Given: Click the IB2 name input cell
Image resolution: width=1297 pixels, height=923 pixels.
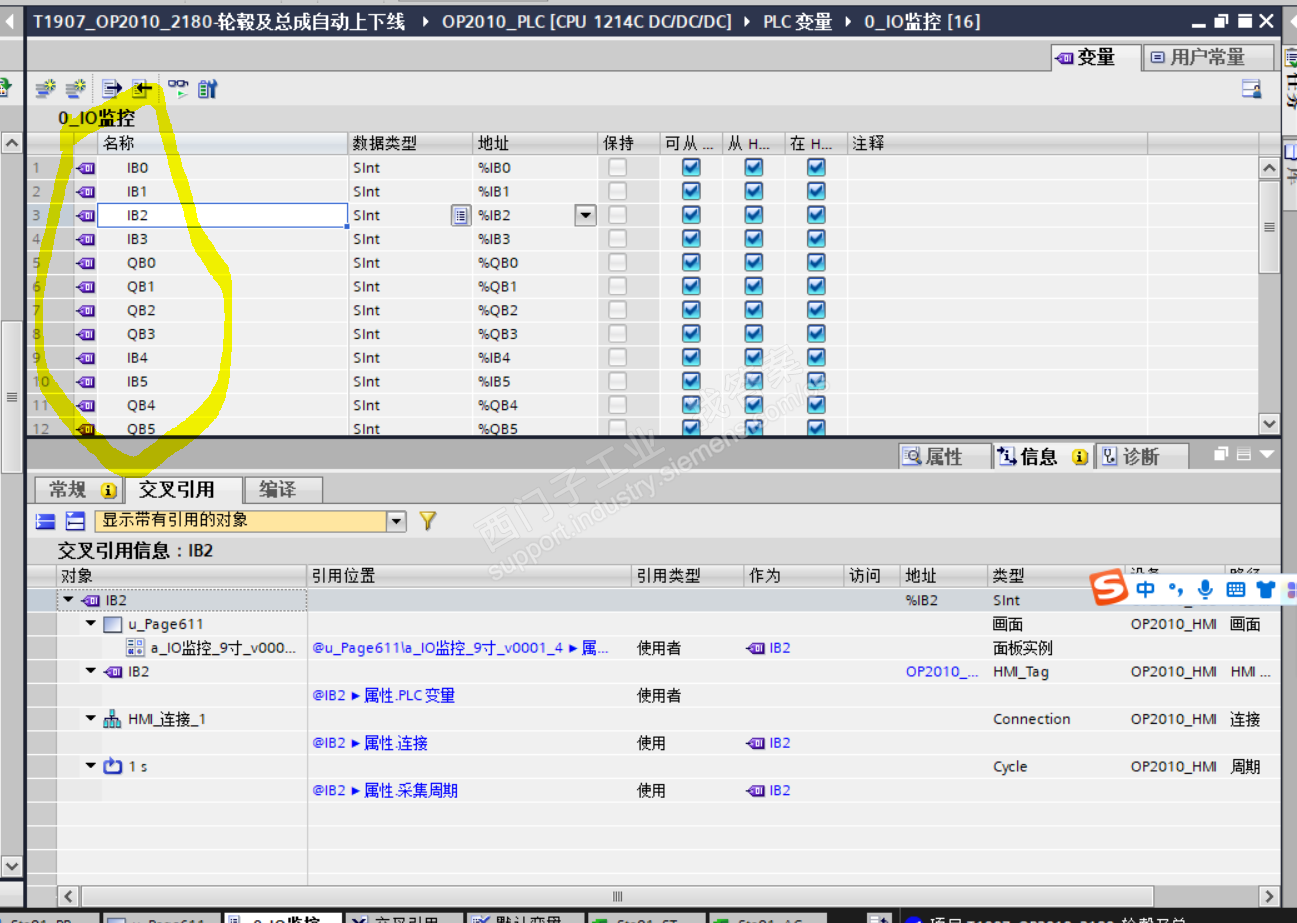Looking at the screenshot, I should pos(222,215).
